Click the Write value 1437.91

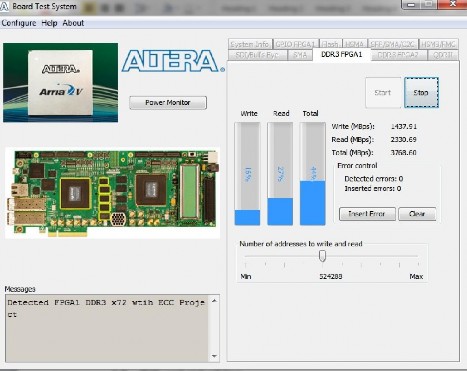(404, 127)
